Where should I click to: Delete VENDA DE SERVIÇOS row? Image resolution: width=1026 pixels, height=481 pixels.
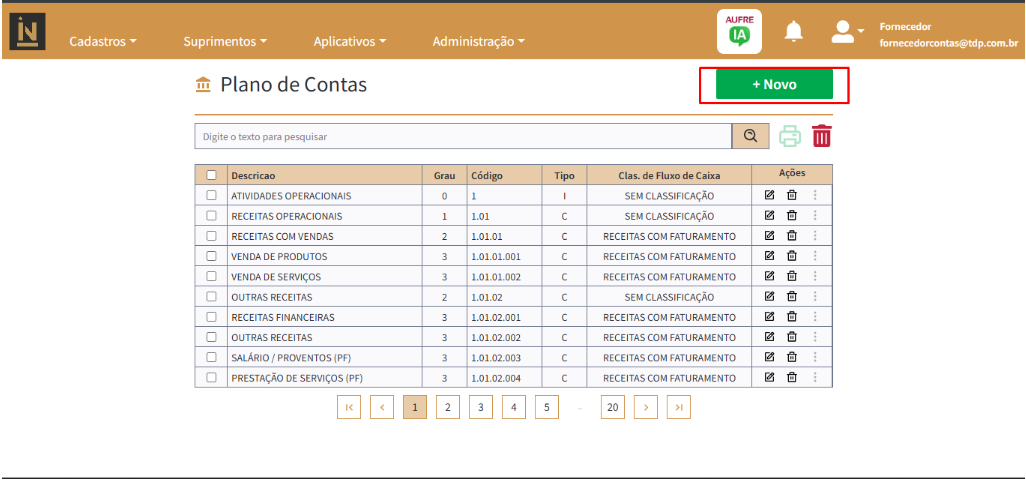(x=792, y=276)
